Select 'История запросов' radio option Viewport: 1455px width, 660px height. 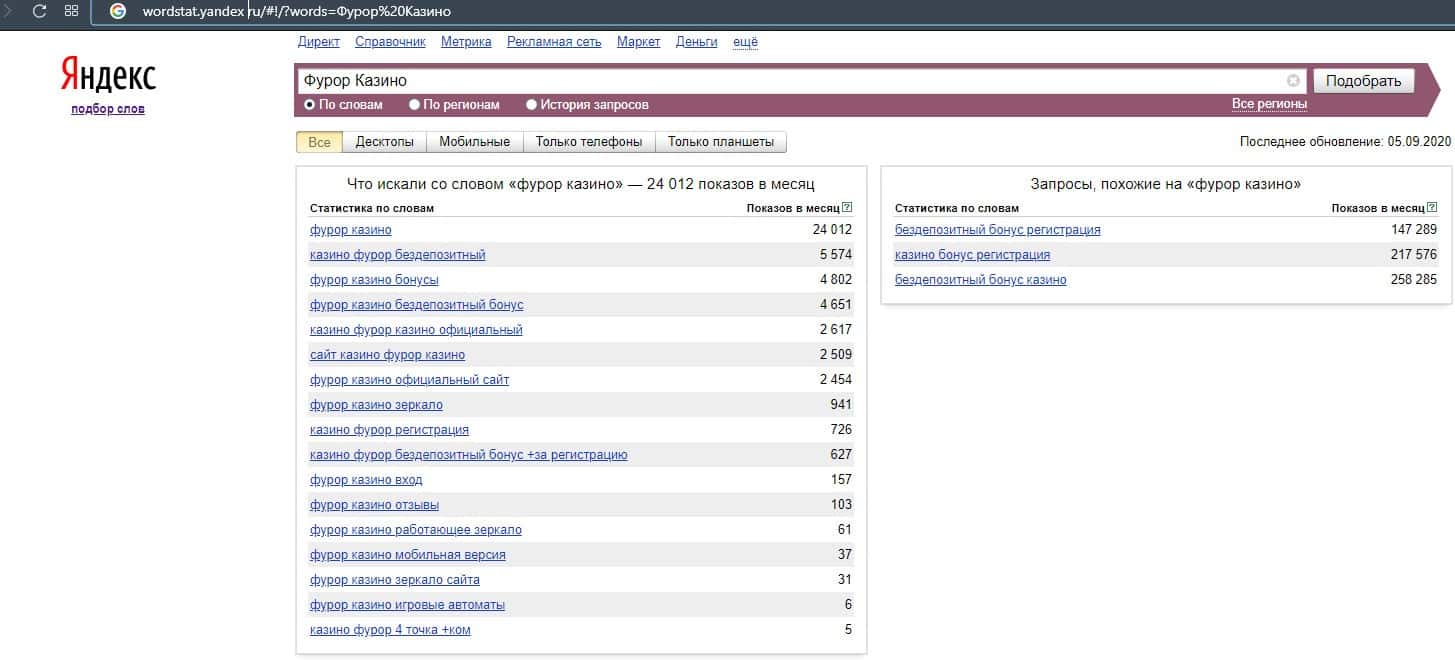pos(532,105)
